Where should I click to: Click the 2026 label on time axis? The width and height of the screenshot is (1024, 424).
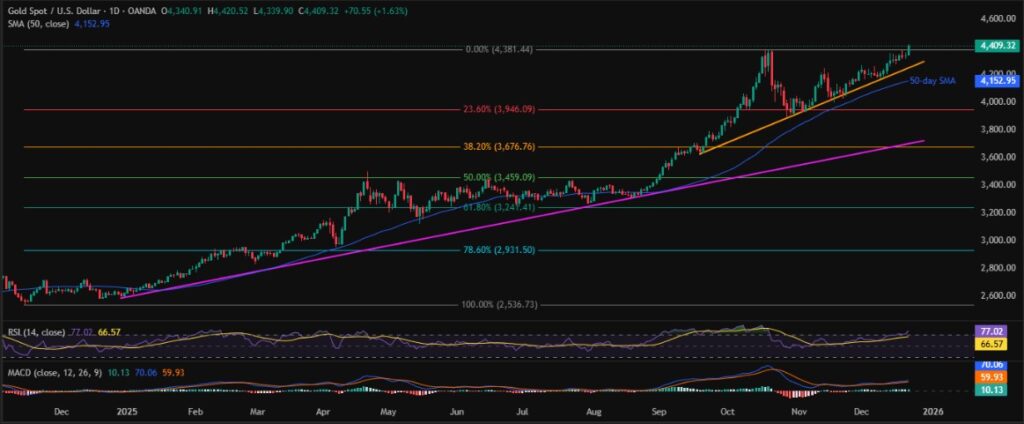tap(933, 413)
